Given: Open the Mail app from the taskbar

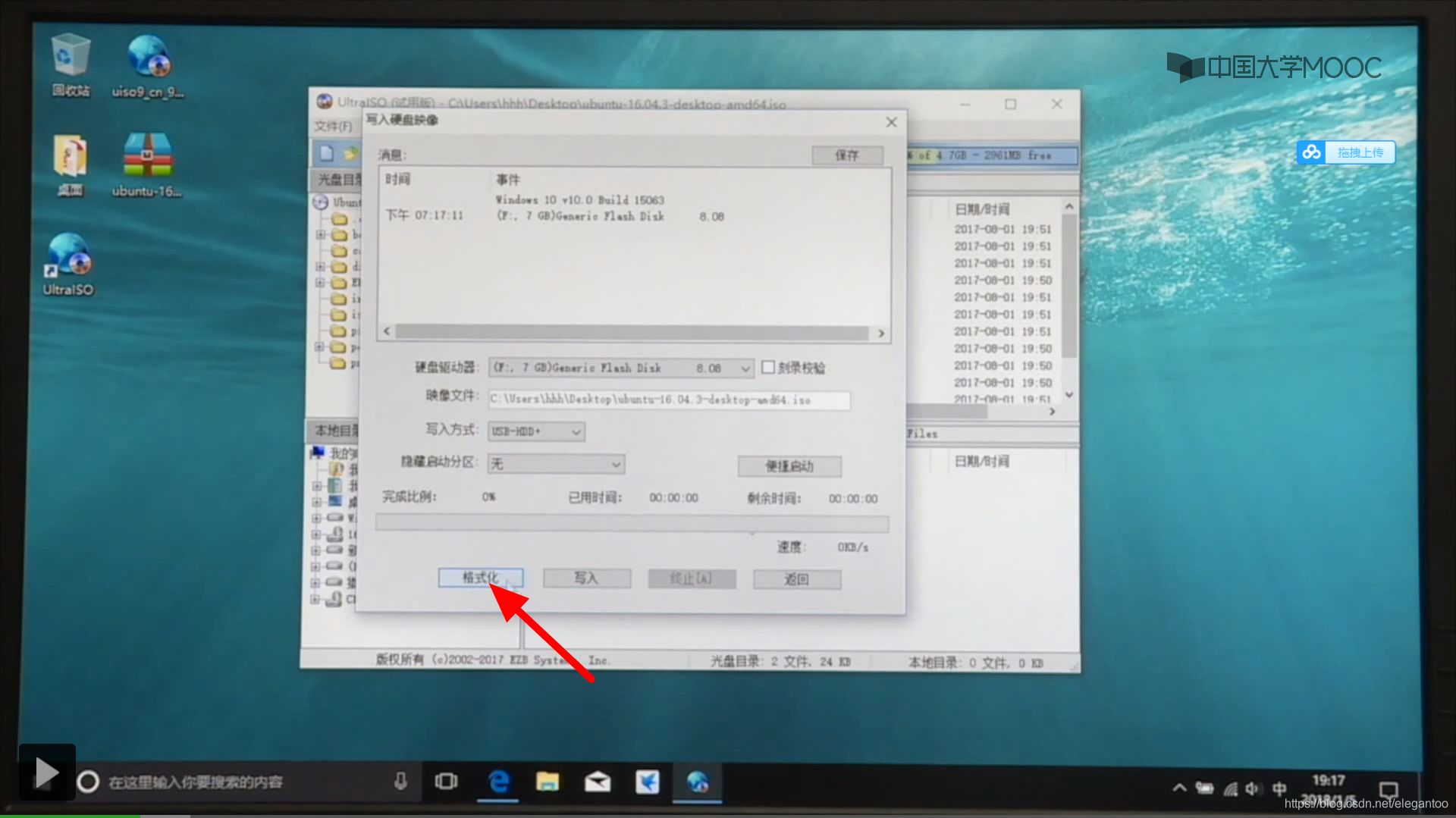Looking at the screenshot, I should (x=598, y=781).
